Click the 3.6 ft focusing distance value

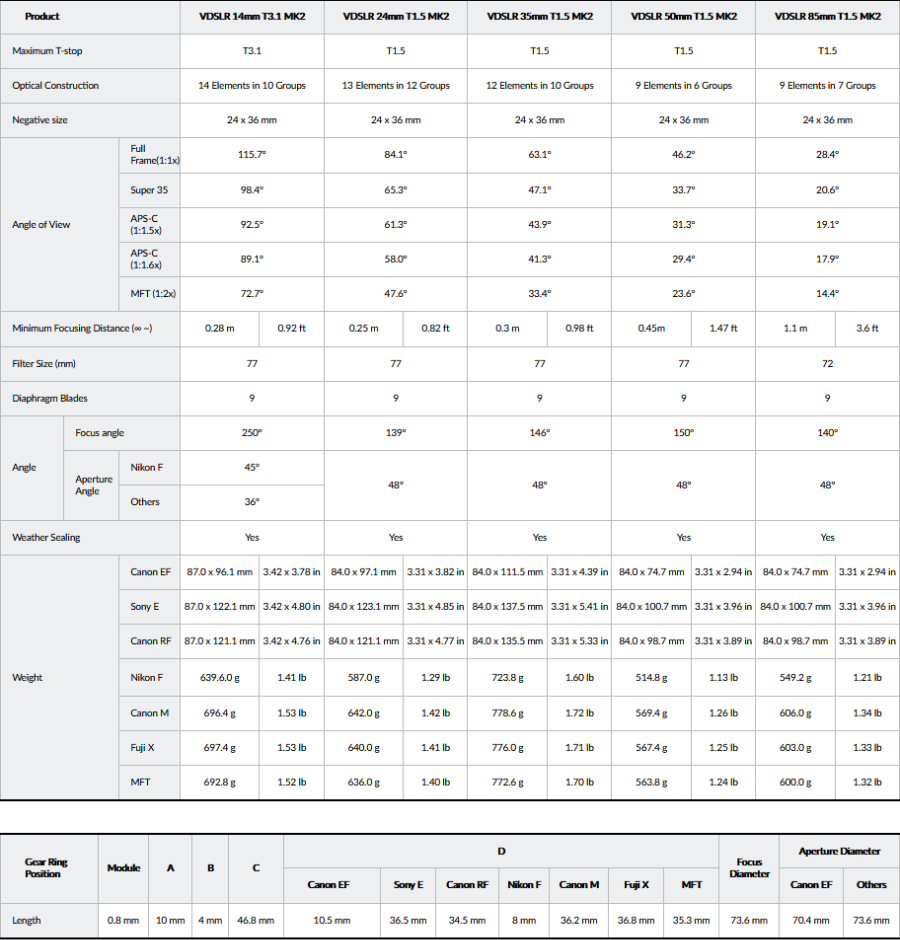pos(867,329)
